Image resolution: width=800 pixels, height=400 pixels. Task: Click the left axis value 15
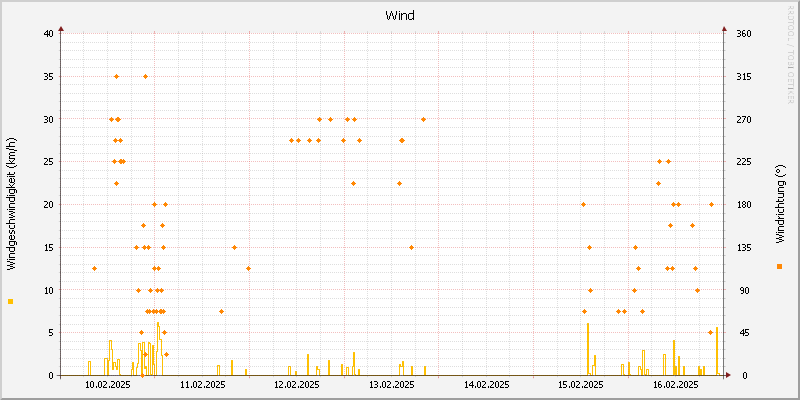(48, 247)
